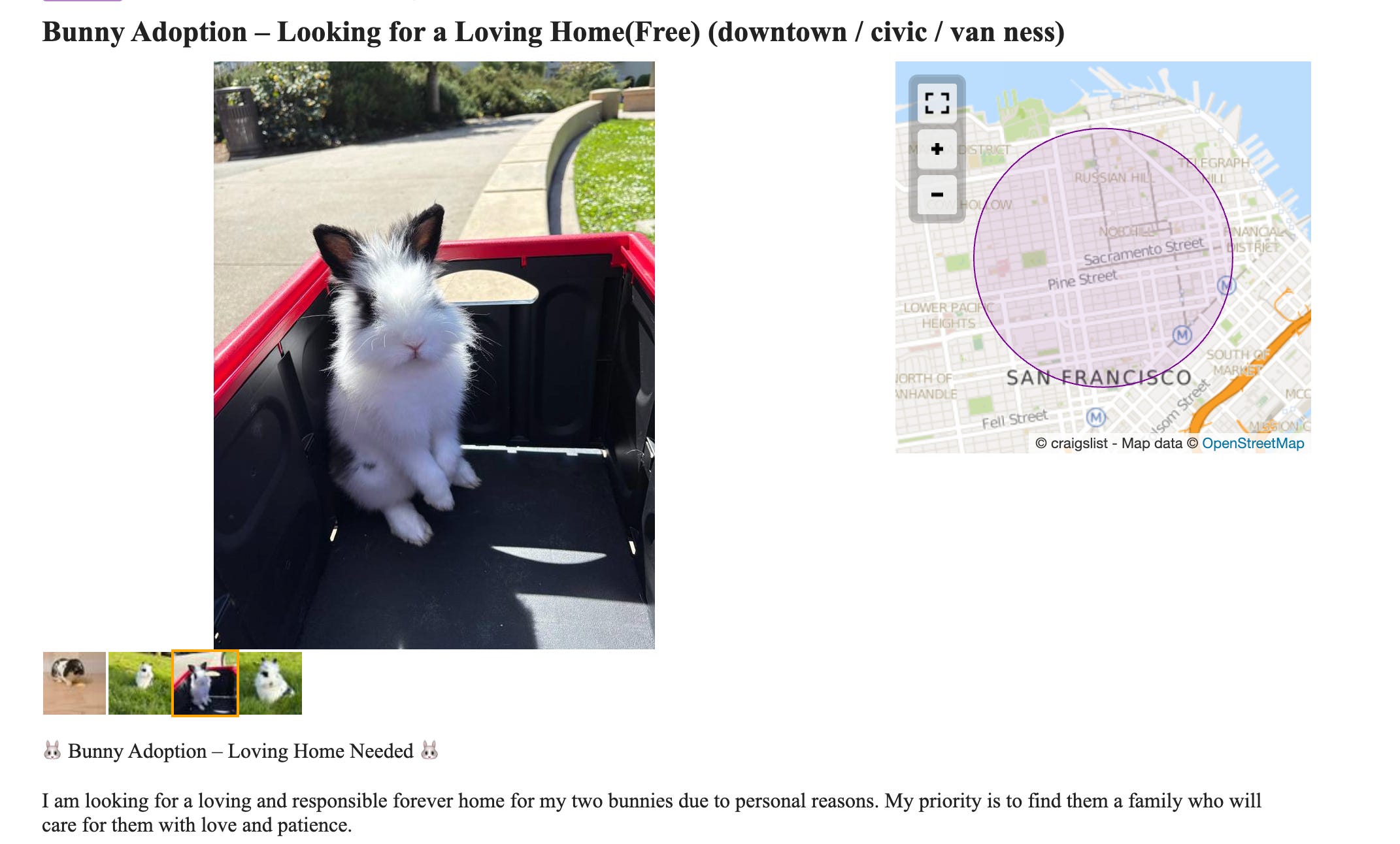1400x844 pixels.
Task: Click the SAN FRANCISCO label on map
Action: click(1099, 378)
